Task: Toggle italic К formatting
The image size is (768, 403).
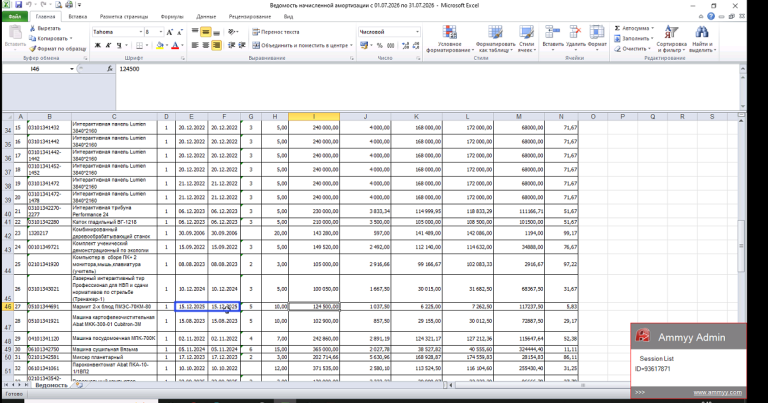Action: click(x=108, y=46)
